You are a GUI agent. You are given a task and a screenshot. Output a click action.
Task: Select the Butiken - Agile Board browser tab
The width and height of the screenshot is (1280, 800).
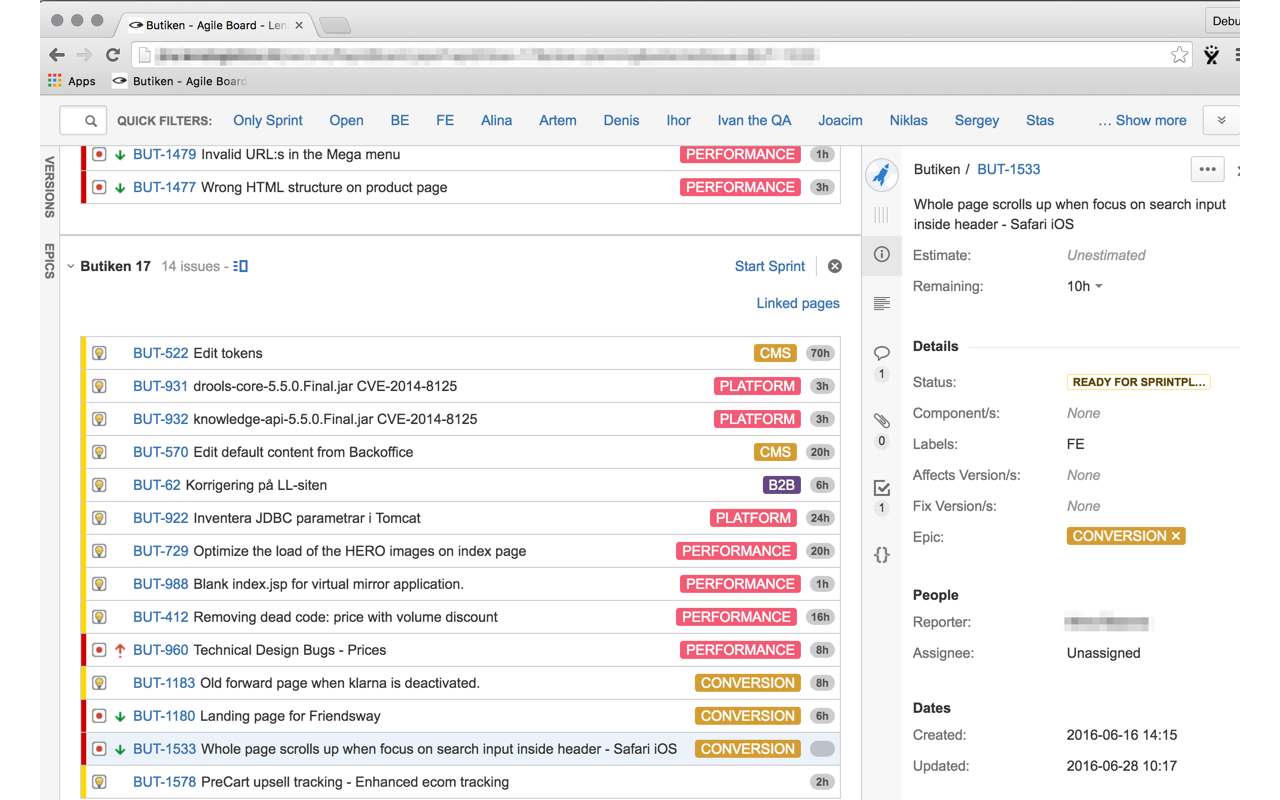214,25
